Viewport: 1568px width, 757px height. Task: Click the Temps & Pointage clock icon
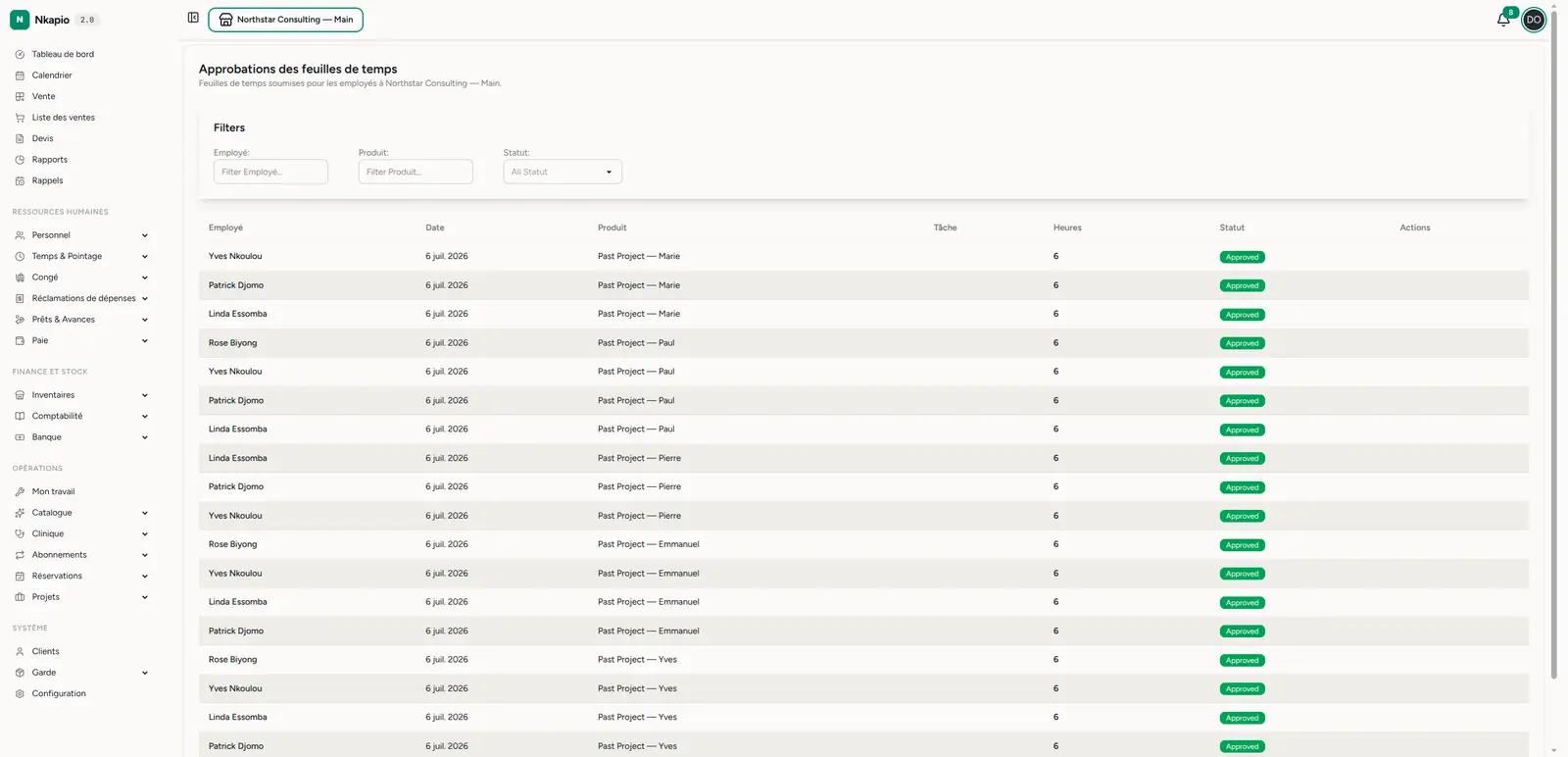click(x=20, y=256)
